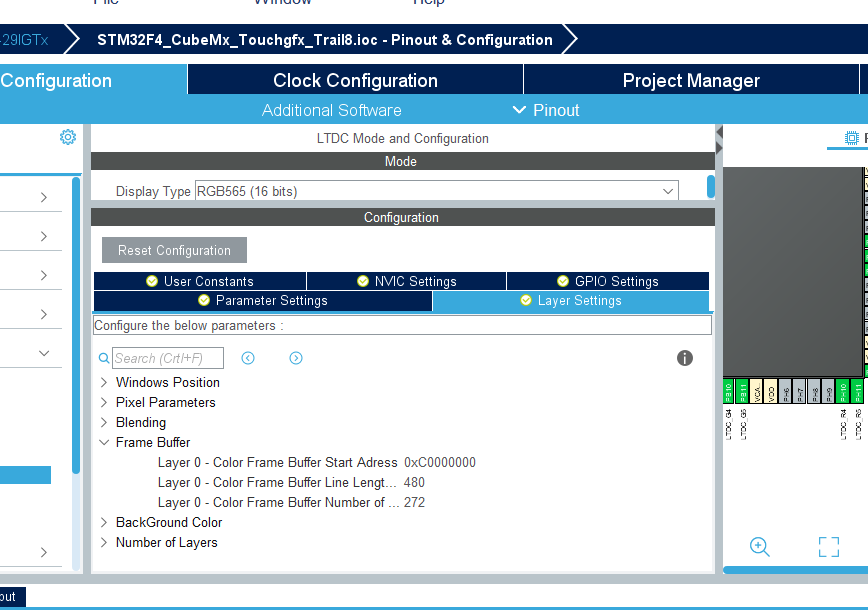Select the green PH10 pin

tap(843, 391)
